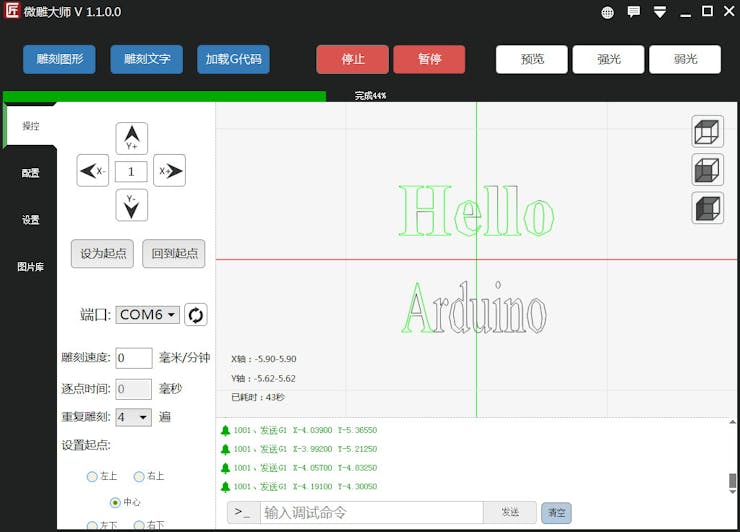Click the 已耗时 43秒 elapsed time text
The image size is (740, 532).
pyautogui.click(x=258, y=397)
